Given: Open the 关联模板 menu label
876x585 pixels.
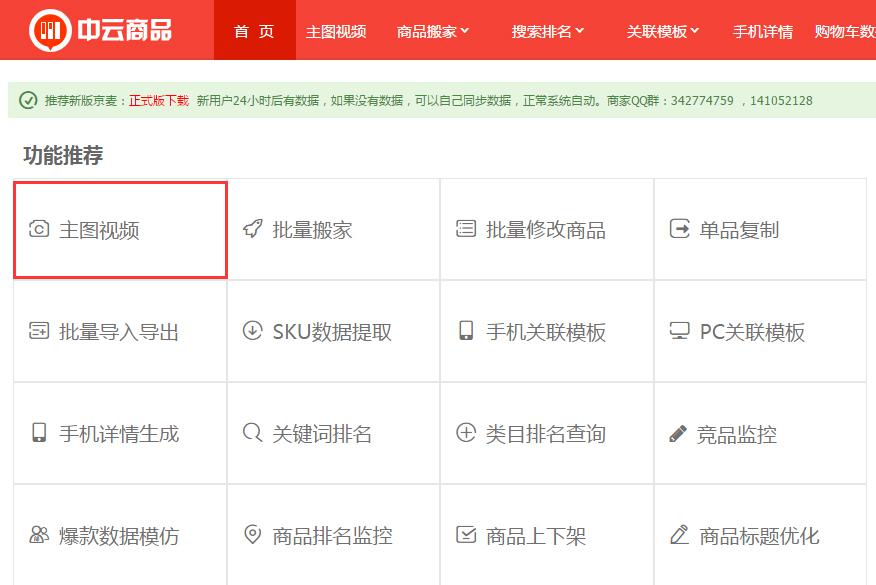Looking at the screenshot, I should [656, 31].
